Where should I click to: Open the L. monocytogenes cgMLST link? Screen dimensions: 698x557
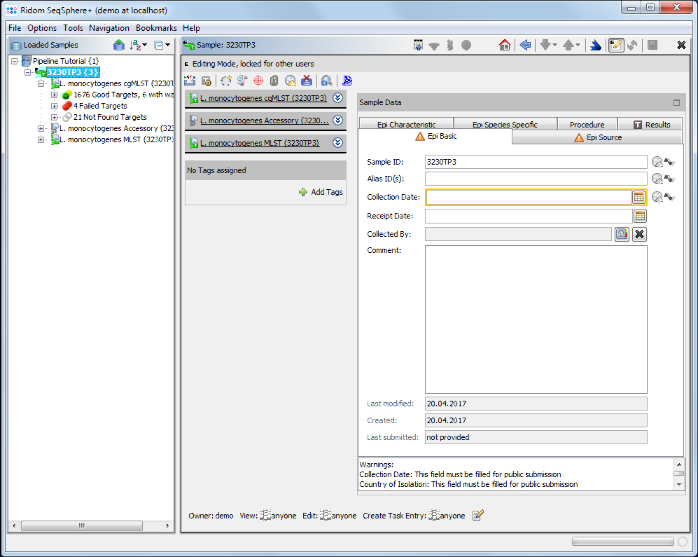tap(263, 98)
